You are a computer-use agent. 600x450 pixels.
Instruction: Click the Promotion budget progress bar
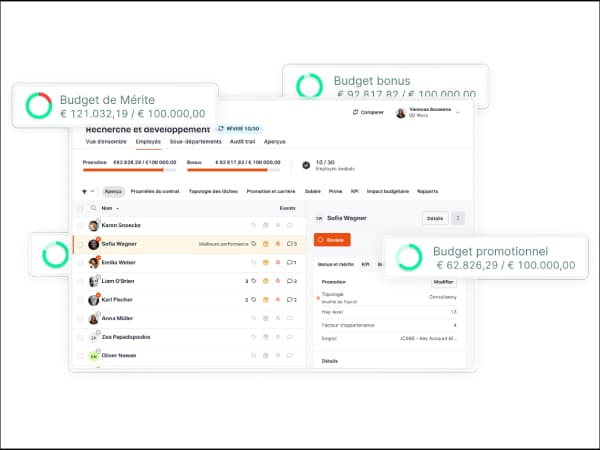[x=129, y=170]
